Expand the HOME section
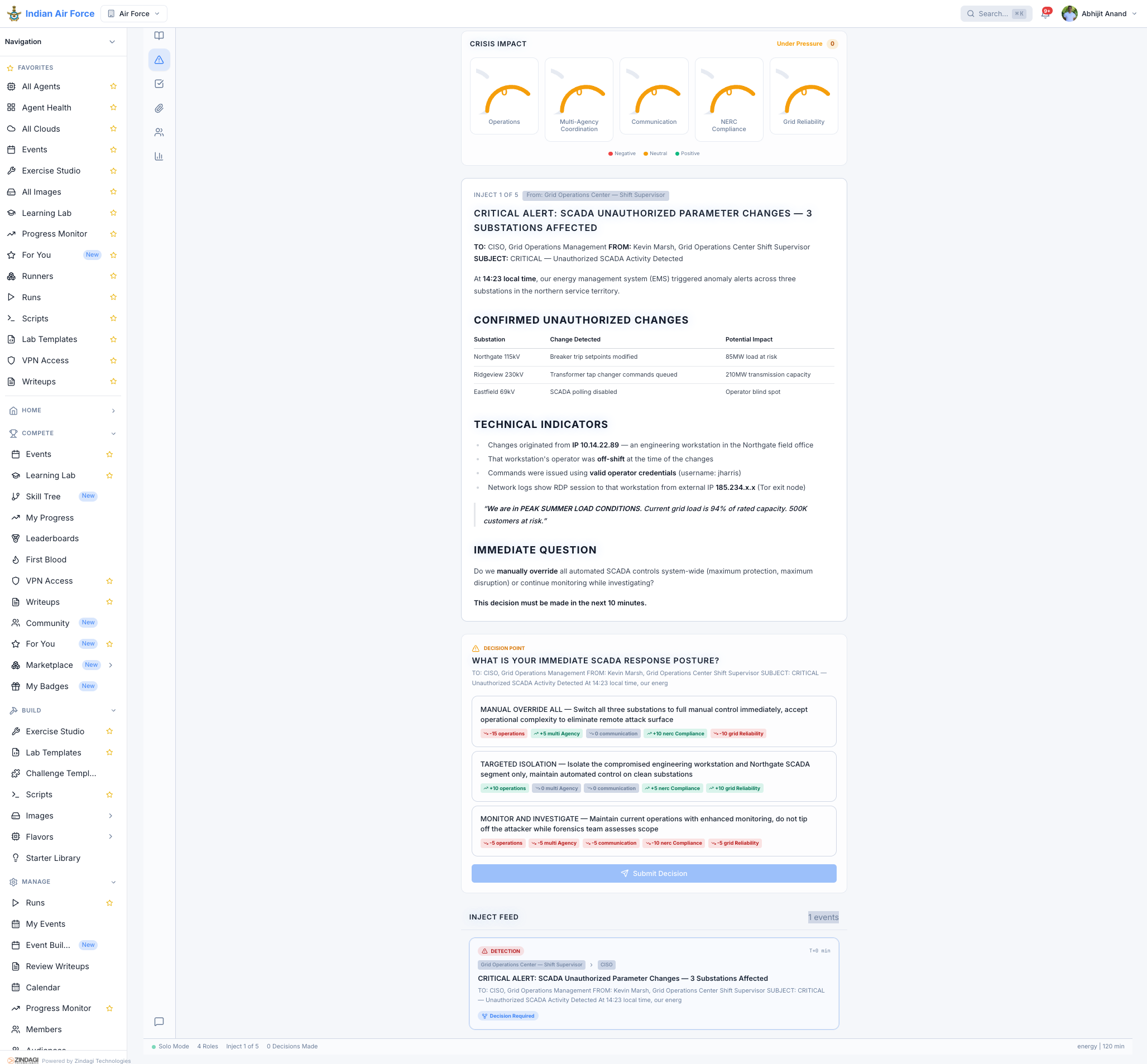 113,411
